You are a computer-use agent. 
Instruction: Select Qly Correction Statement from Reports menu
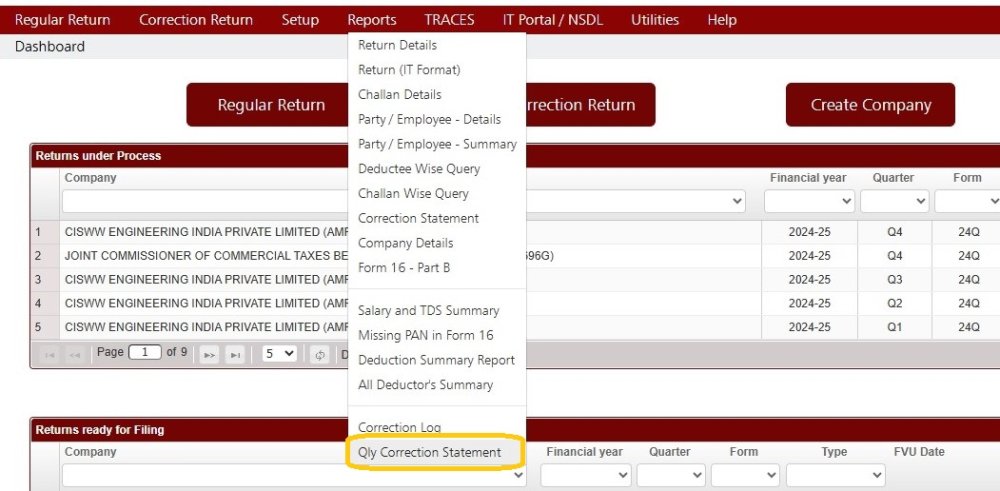430,452
